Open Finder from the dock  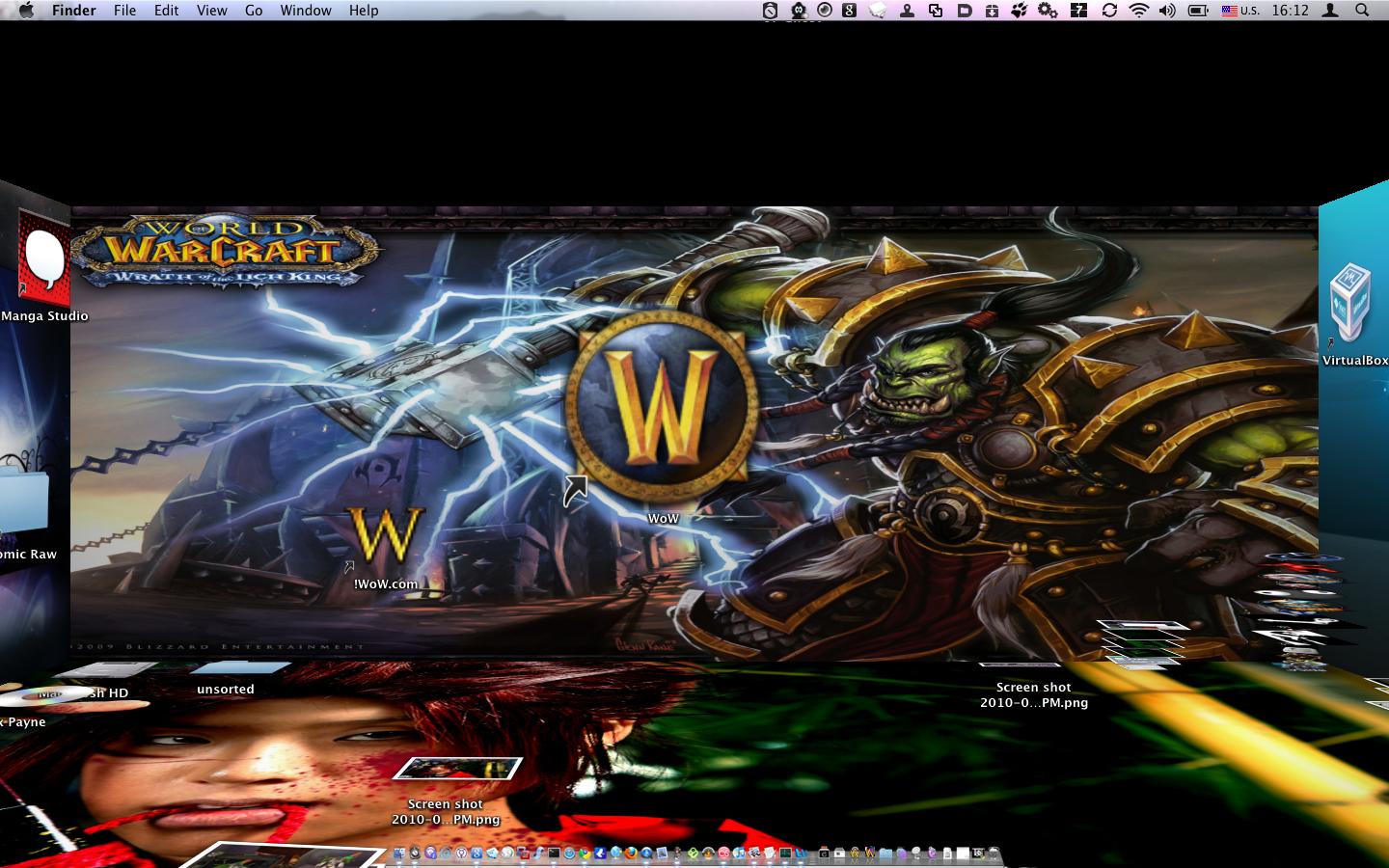pyautogui.click(x=398, y=853)
